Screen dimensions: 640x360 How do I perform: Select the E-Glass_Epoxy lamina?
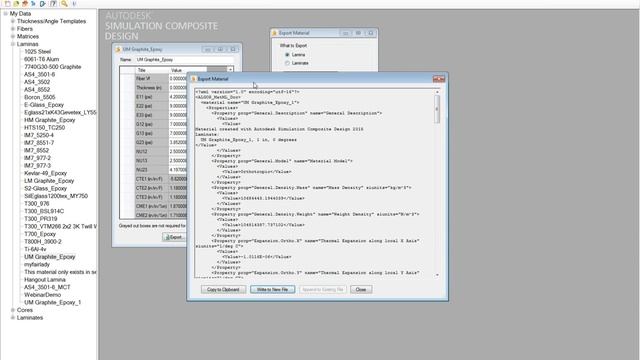[x=44, y=105]
